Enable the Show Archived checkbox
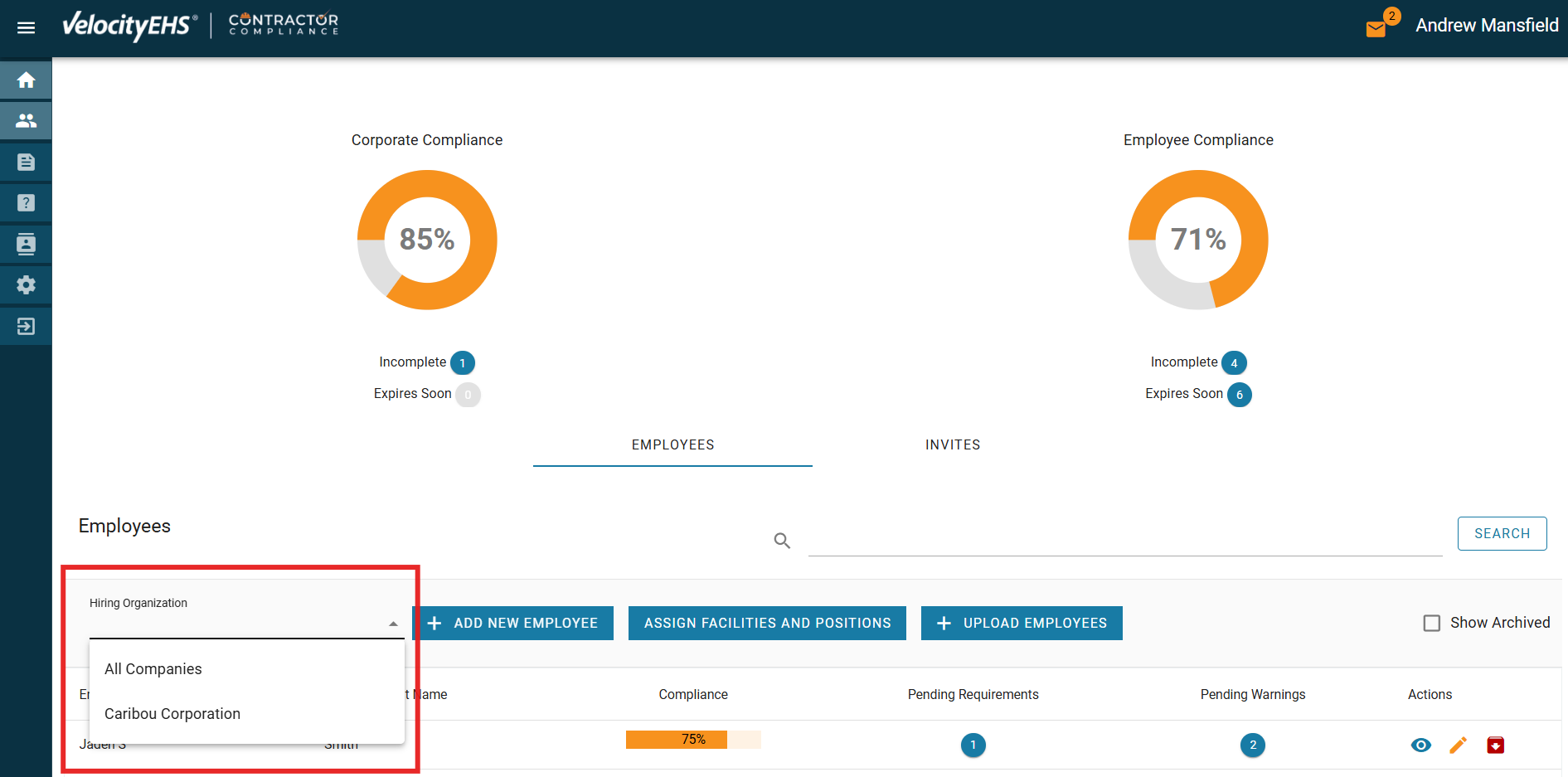Image resolution: width=1568 pixels, height=777 pixels. pos(1431,623)
